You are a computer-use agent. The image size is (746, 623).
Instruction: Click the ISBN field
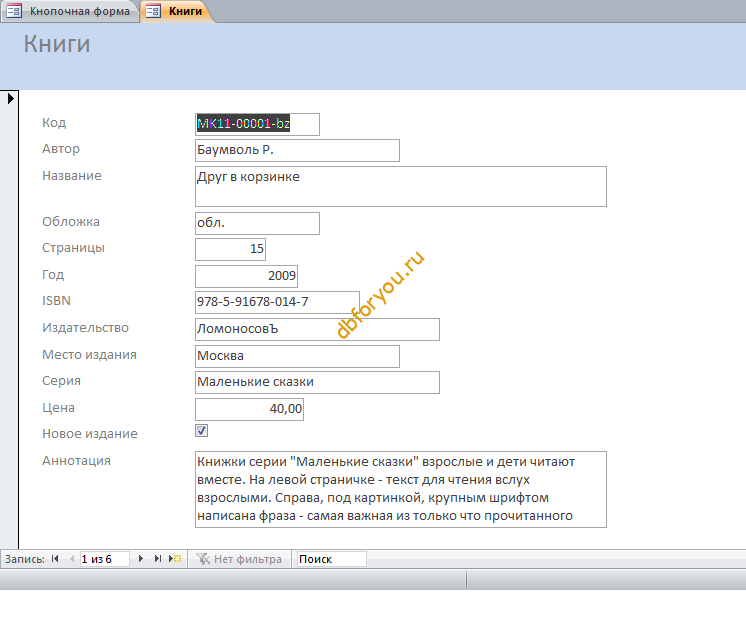(277, 302)
